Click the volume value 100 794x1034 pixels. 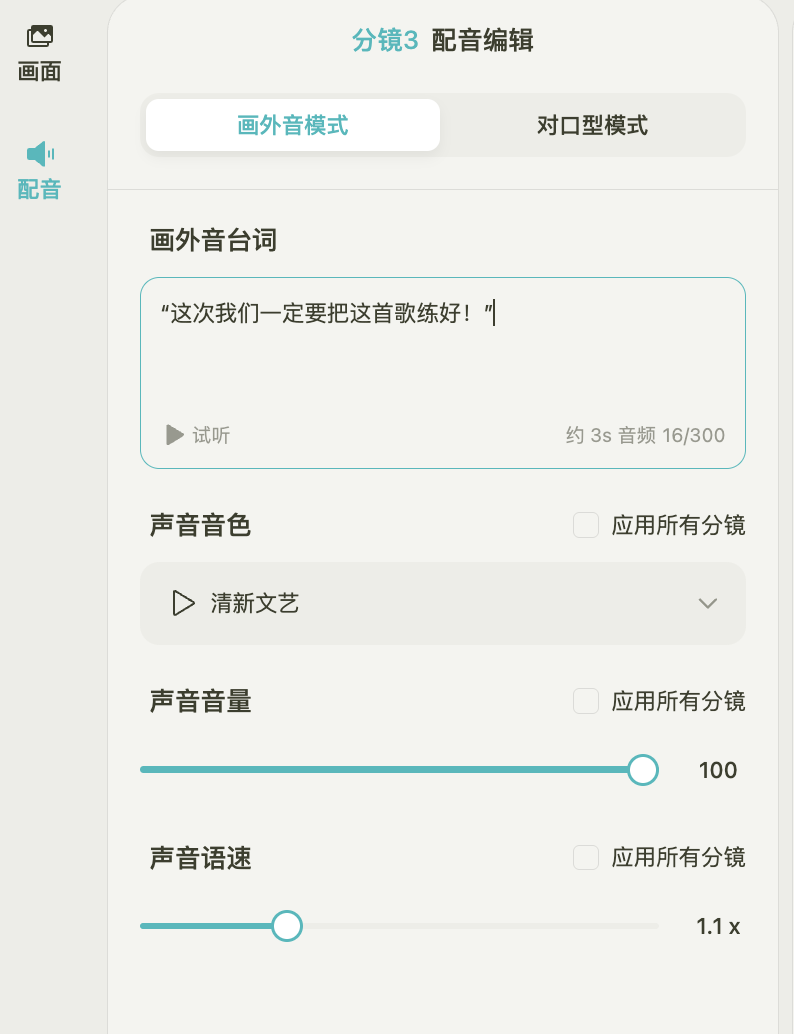pos(718,770)
